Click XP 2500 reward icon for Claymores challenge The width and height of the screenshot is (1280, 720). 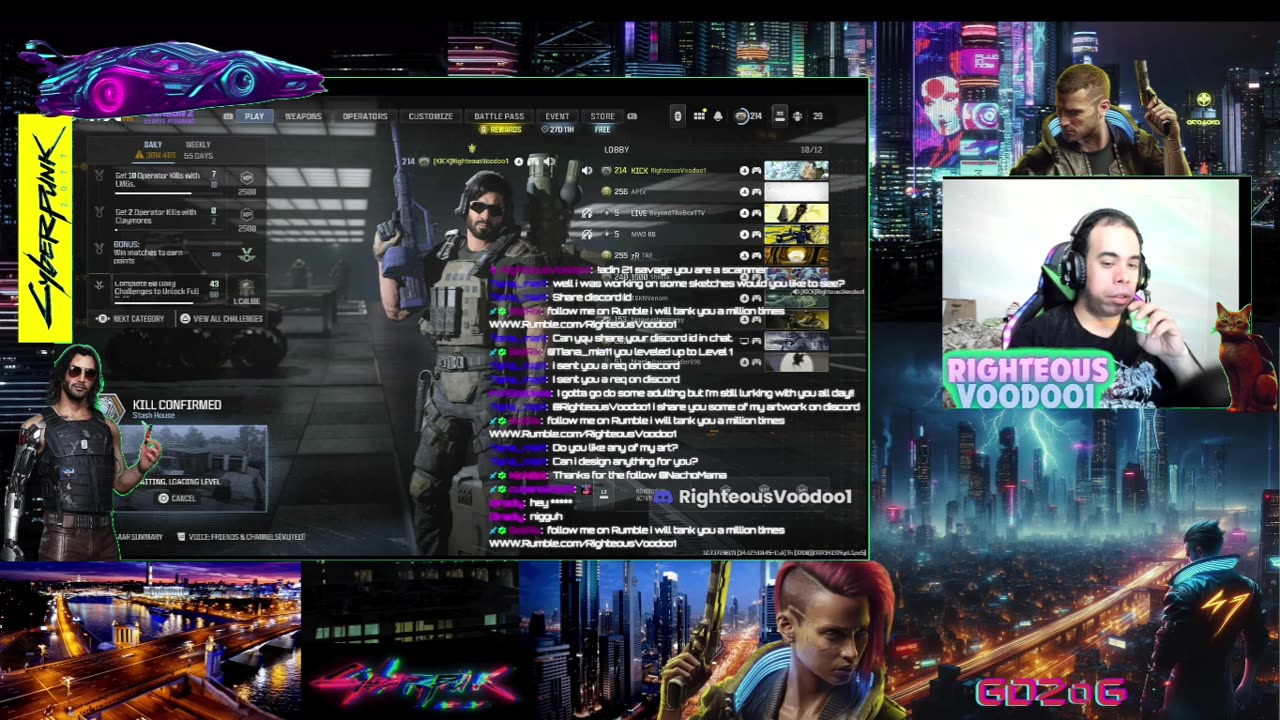click(246, 214)
